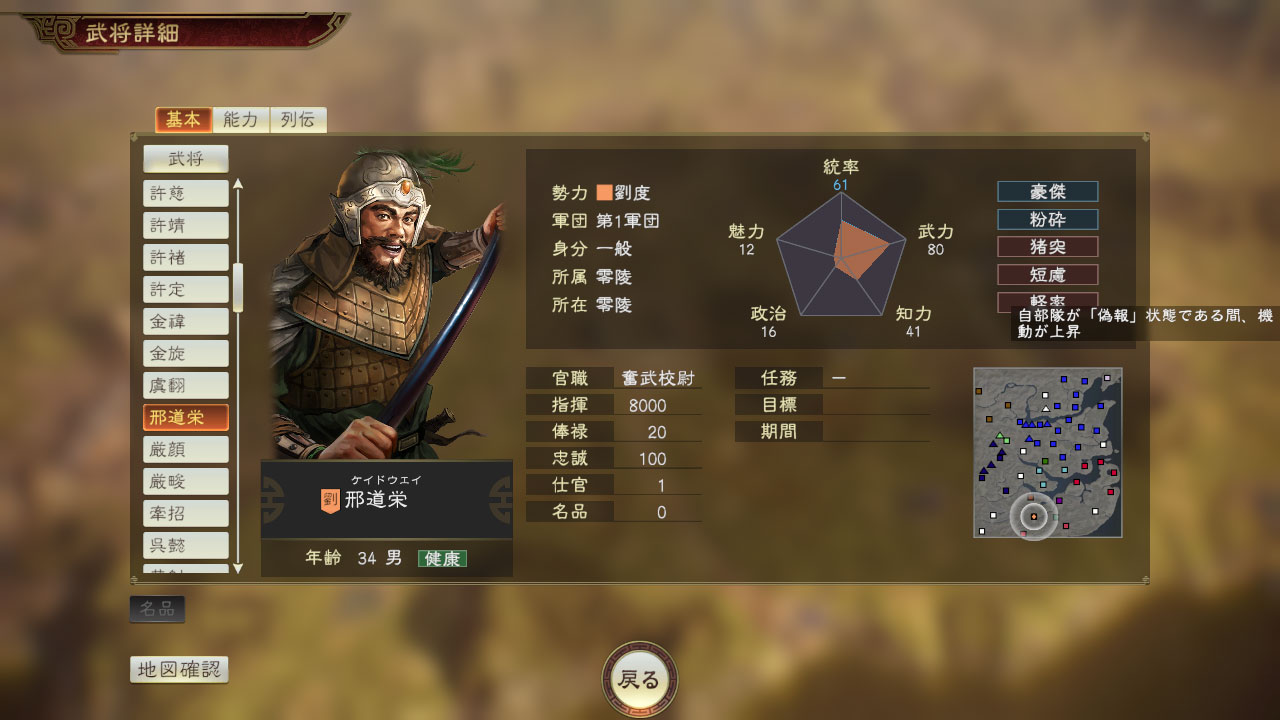The image size is (1280, 720).
Task: Select the 豪傑 trait tag
Action: coord(1048,191)
